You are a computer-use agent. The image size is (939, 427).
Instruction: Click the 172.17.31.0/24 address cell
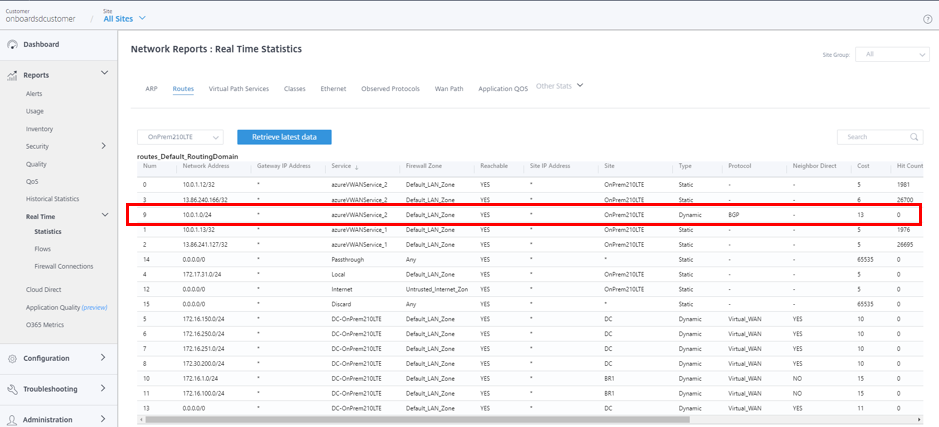(x=201, y=275)
